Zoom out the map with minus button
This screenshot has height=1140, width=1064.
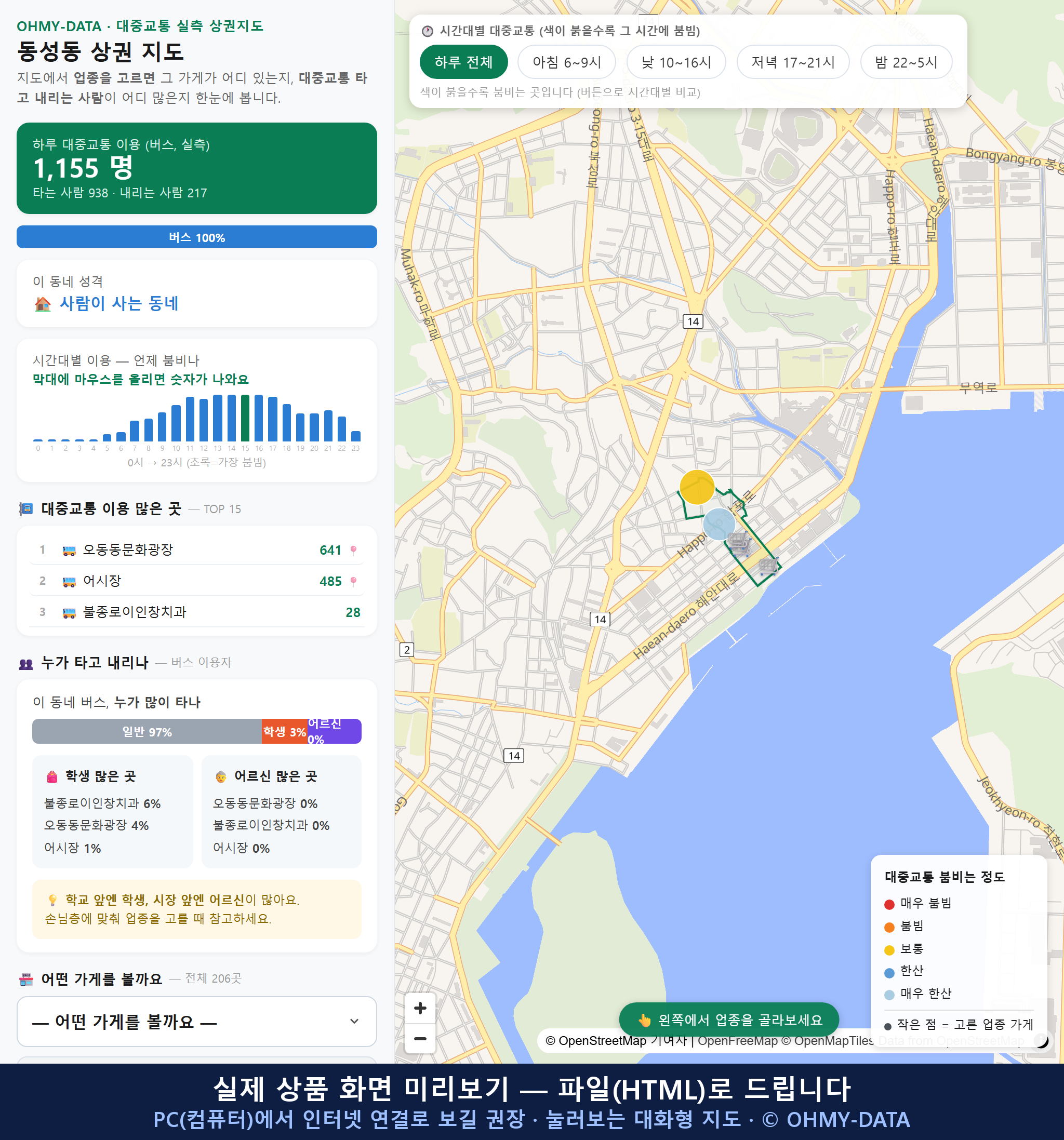(420, 1039)
